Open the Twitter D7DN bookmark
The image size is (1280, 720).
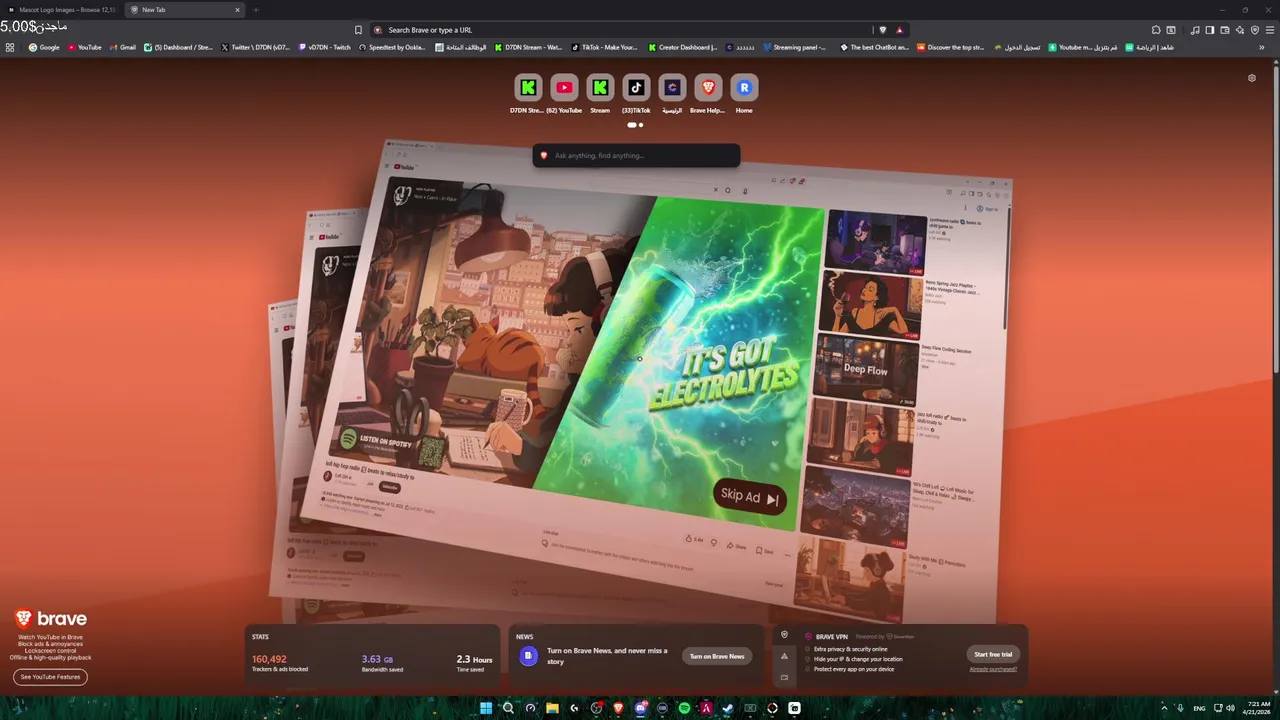pyautogui.click(x=255, y=47)
